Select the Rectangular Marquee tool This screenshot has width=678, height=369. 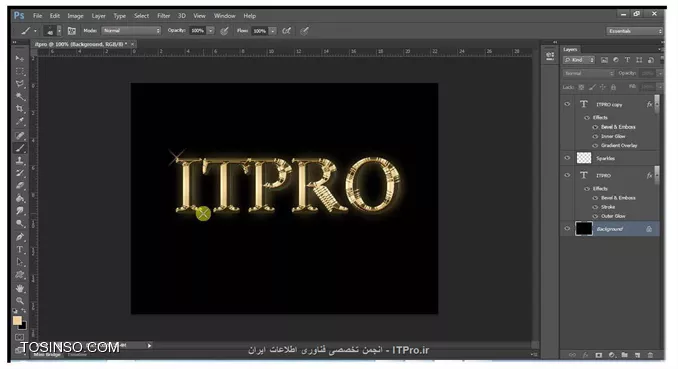coord(20,71)
